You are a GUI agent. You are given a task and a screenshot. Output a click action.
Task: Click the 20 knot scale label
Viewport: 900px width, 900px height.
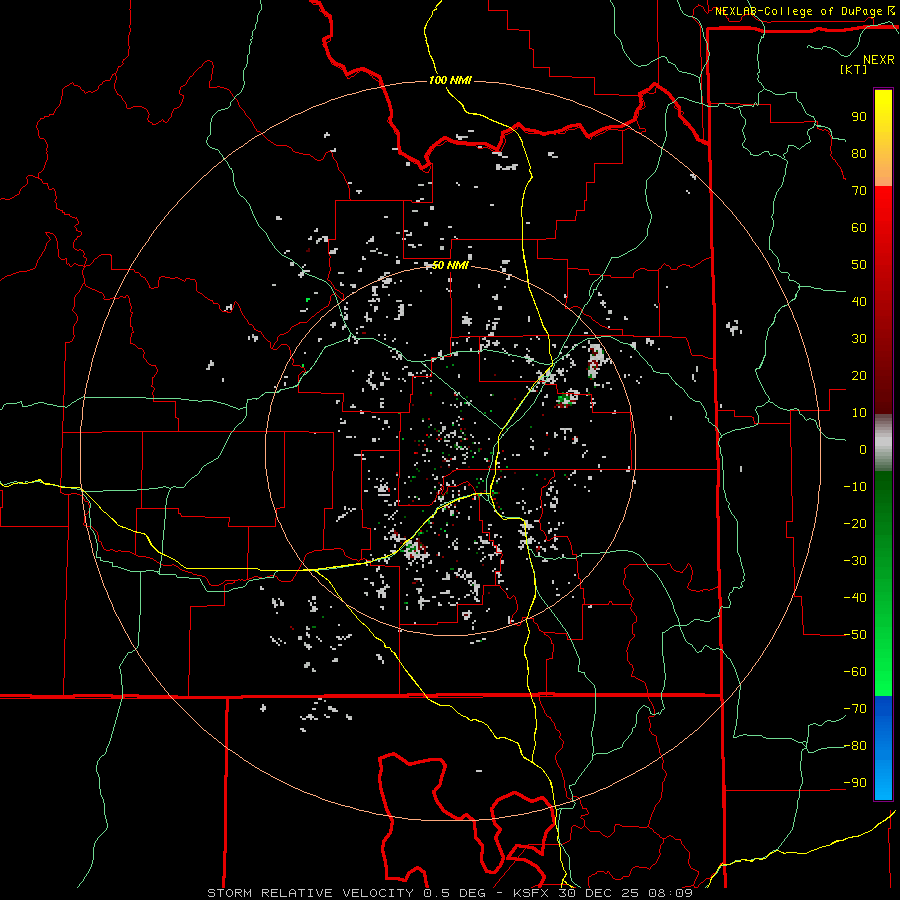[x=859, y=376]
